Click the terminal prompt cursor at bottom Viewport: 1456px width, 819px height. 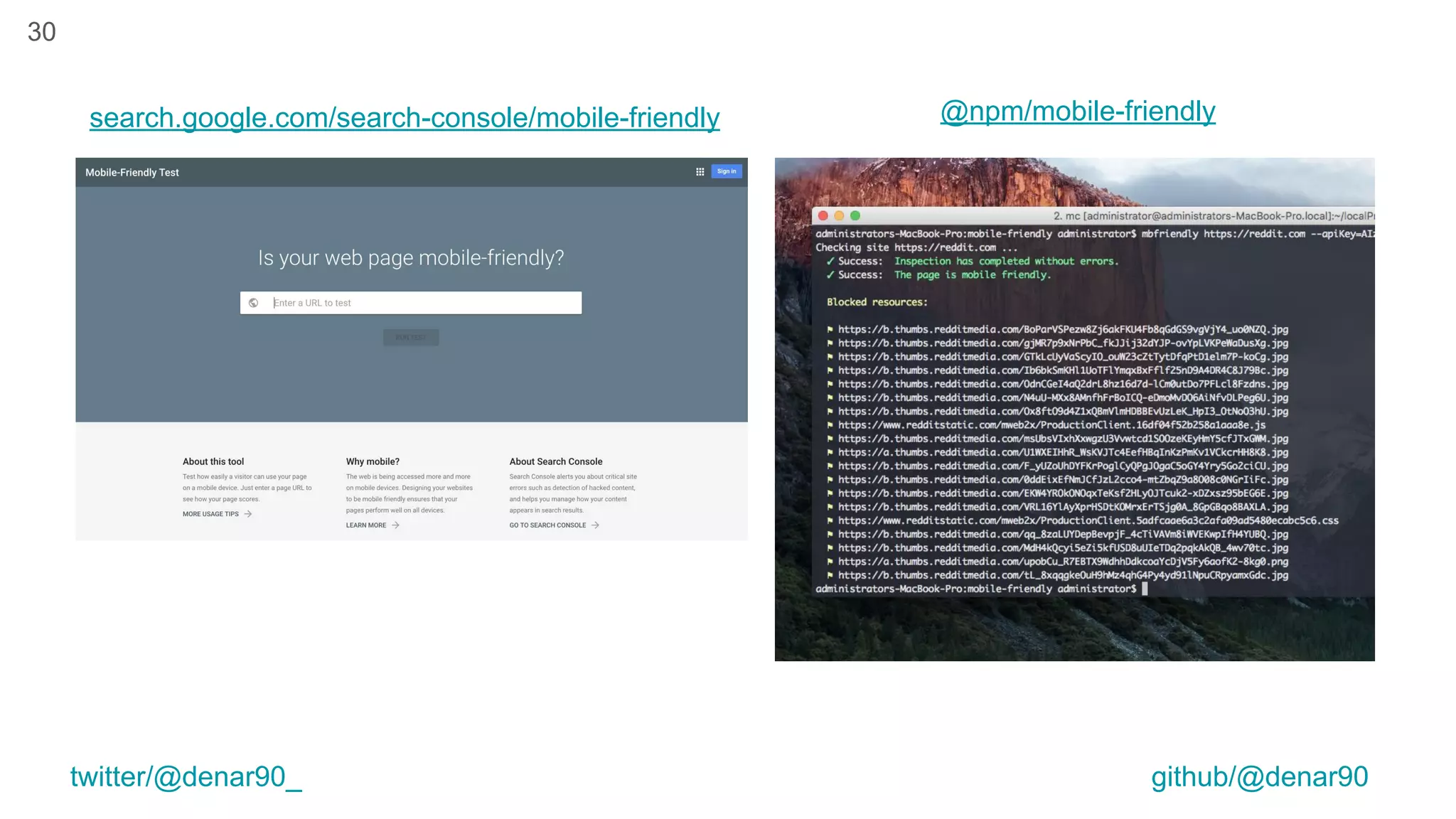(1145, 589)
